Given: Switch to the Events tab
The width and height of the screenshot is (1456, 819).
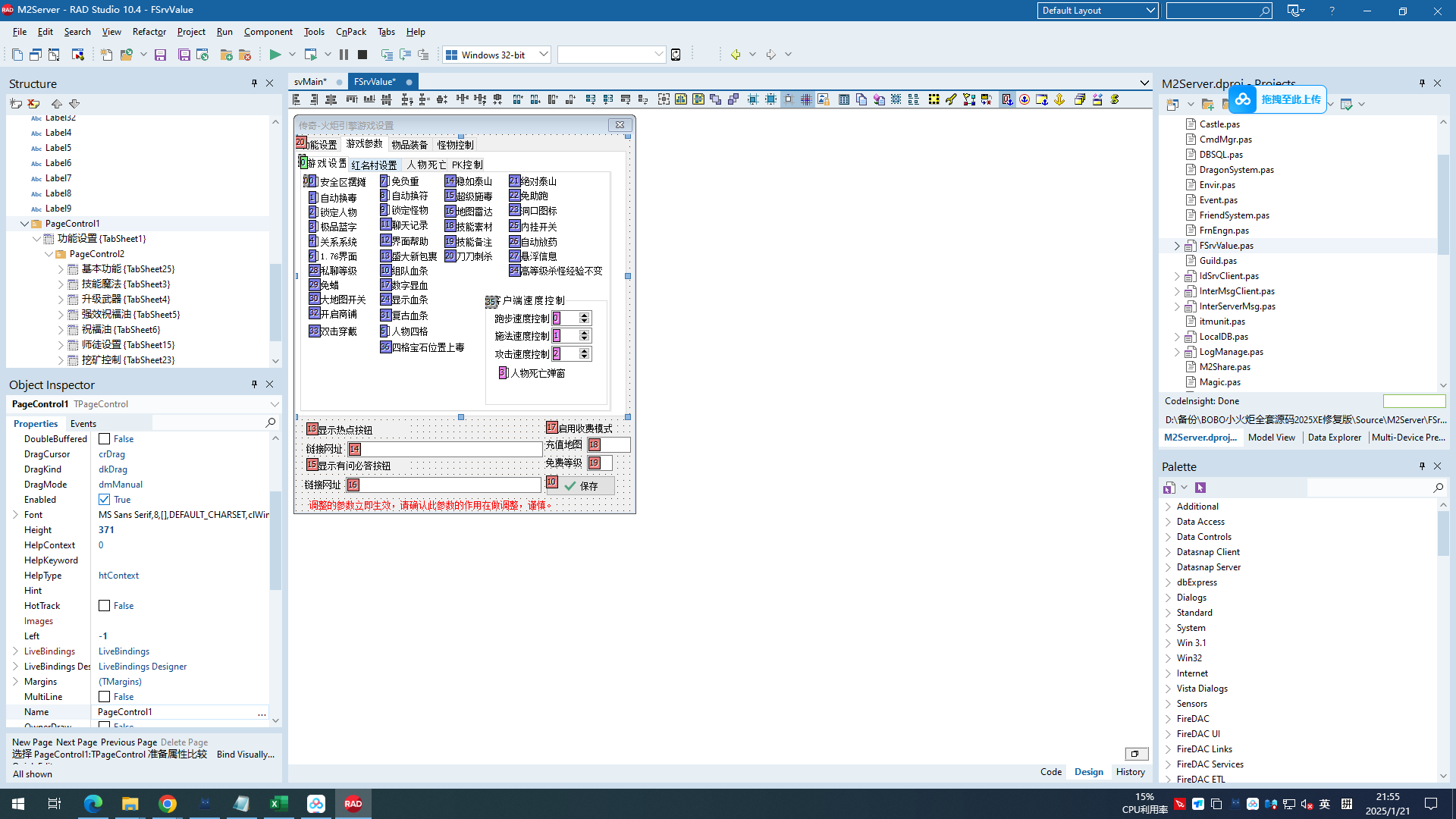Looking at the screenshot, I should pos(83,424).
